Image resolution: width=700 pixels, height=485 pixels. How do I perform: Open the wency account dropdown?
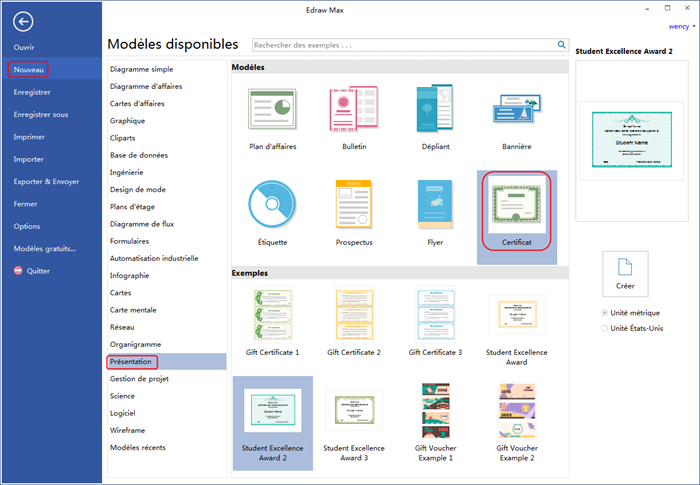[682, 27]
